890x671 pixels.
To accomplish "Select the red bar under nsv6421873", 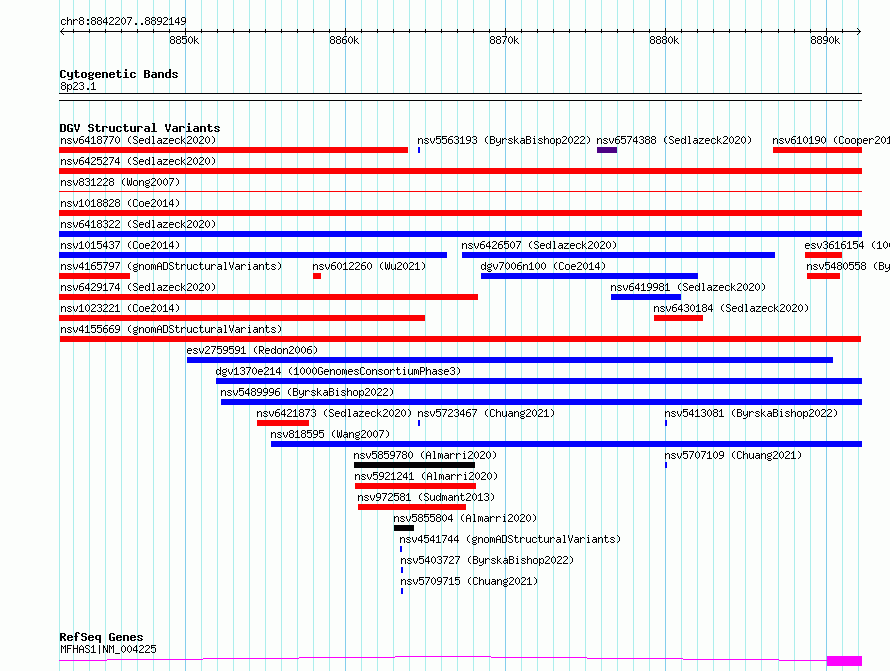I will pyautogui.click(x=283, y=423).
